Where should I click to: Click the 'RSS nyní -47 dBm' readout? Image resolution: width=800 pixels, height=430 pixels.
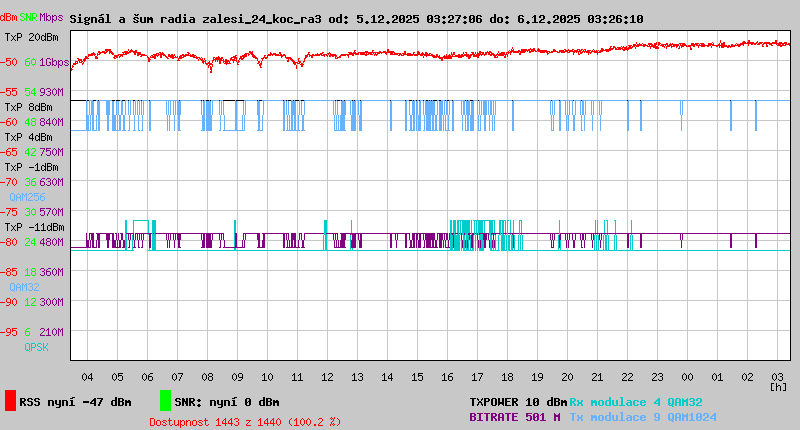pos(75,402)
